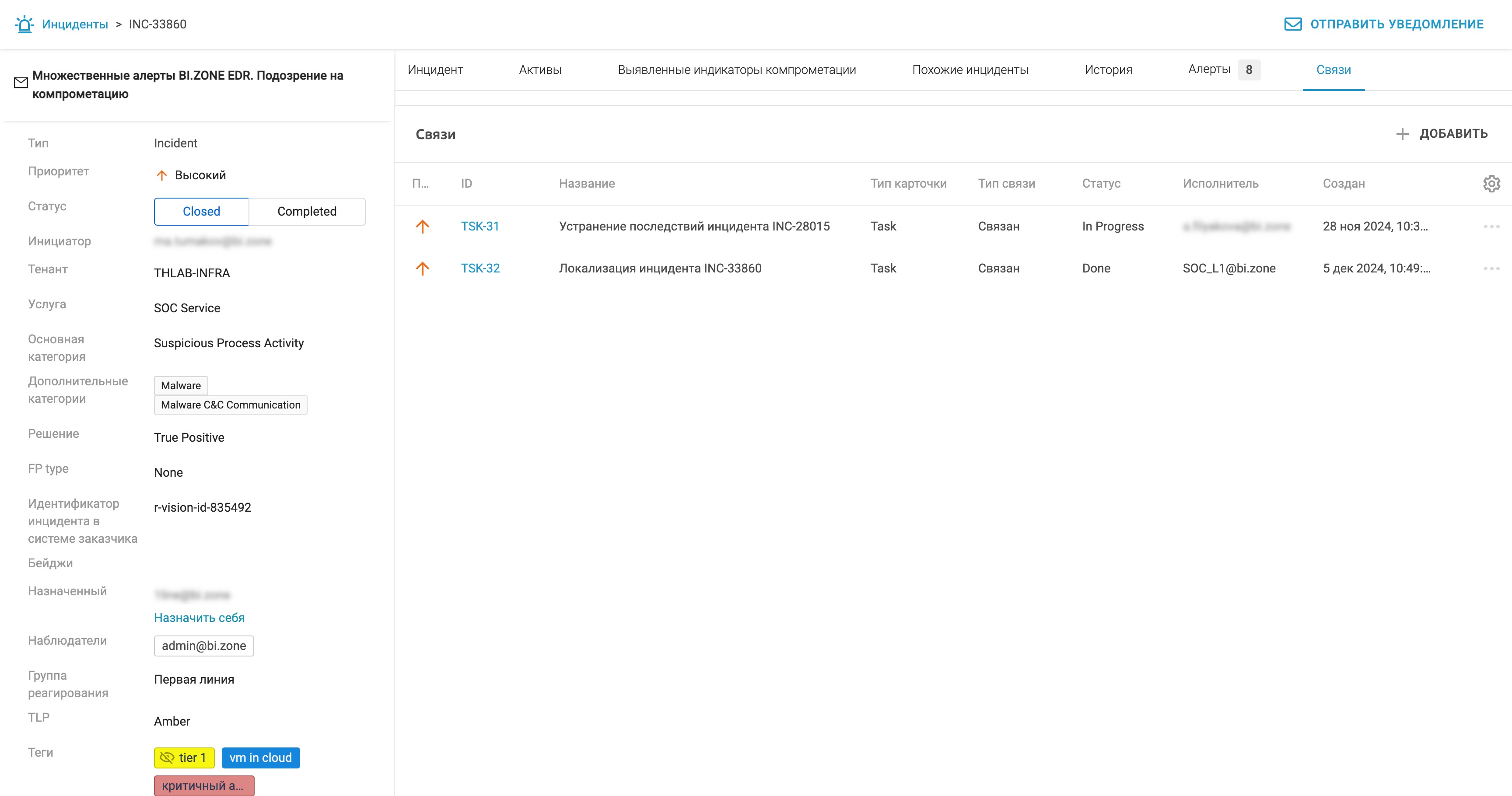This screenshot has width=1512, height=796.
Task: Click the priority arrow on the TSK-32 row
Action: pyautogui.click(x=423, y=269)
